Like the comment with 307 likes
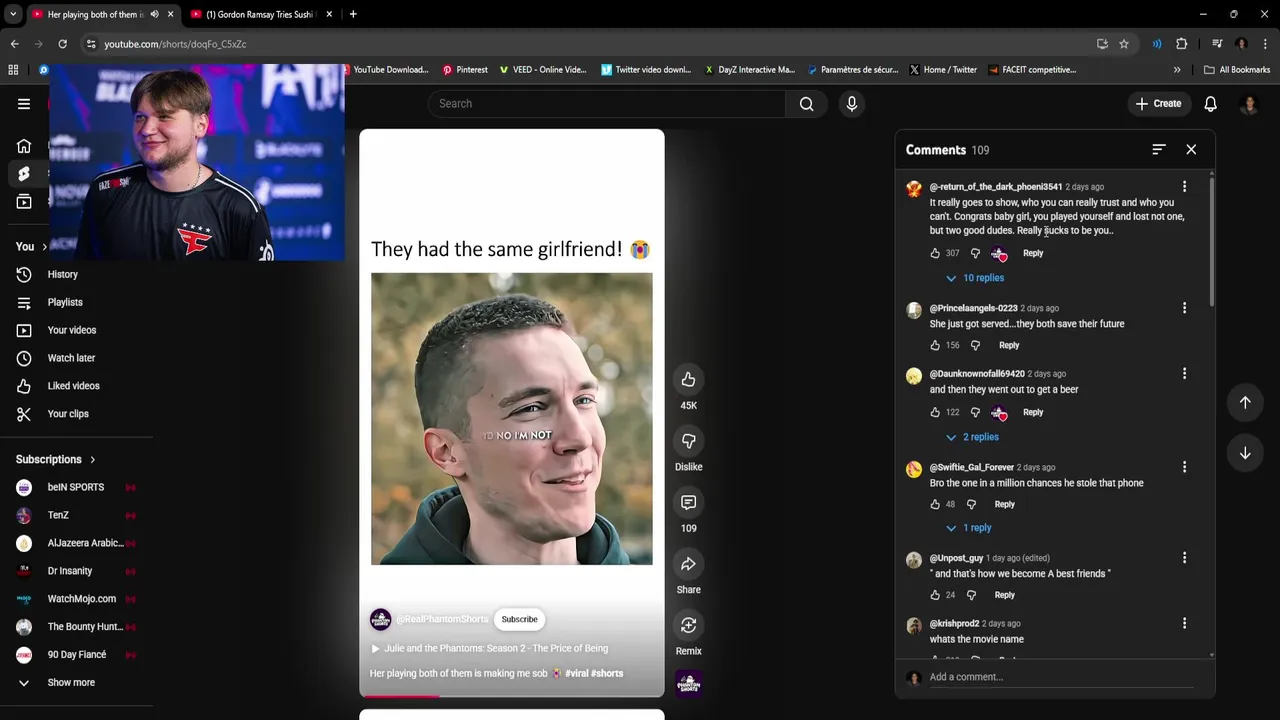Image resolution: width=1280 pixels, height=720 pixels. [x=935, y=254]
